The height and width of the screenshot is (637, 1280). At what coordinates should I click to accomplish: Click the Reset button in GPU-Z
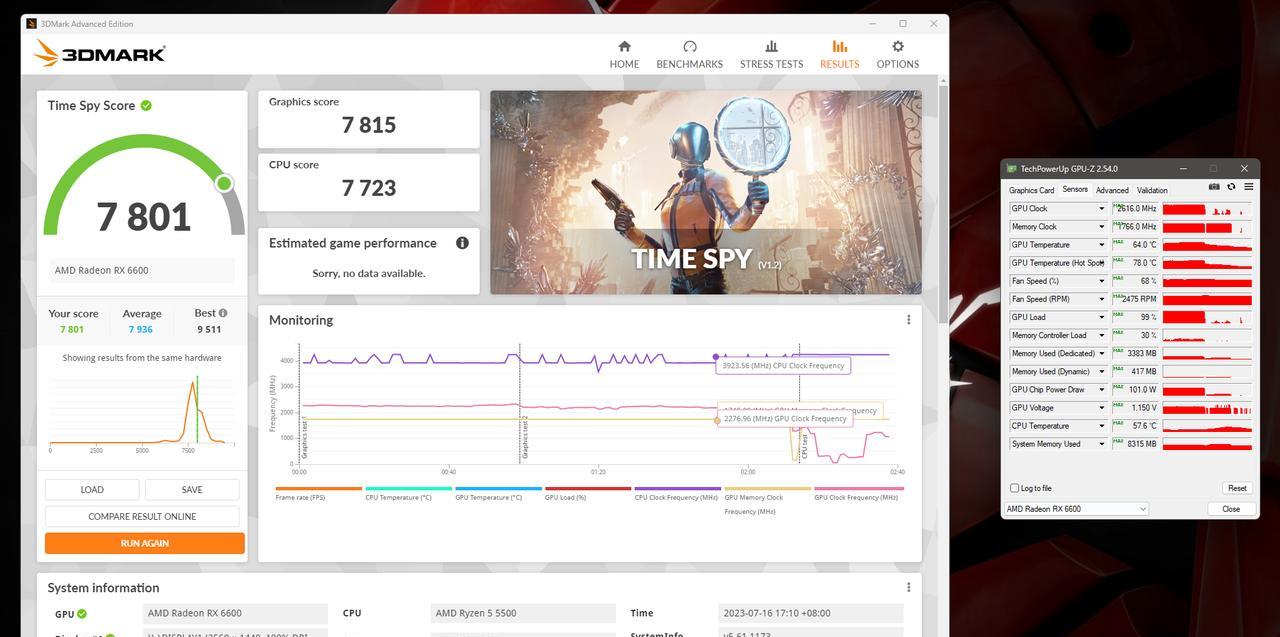[x=1237, y=488]
